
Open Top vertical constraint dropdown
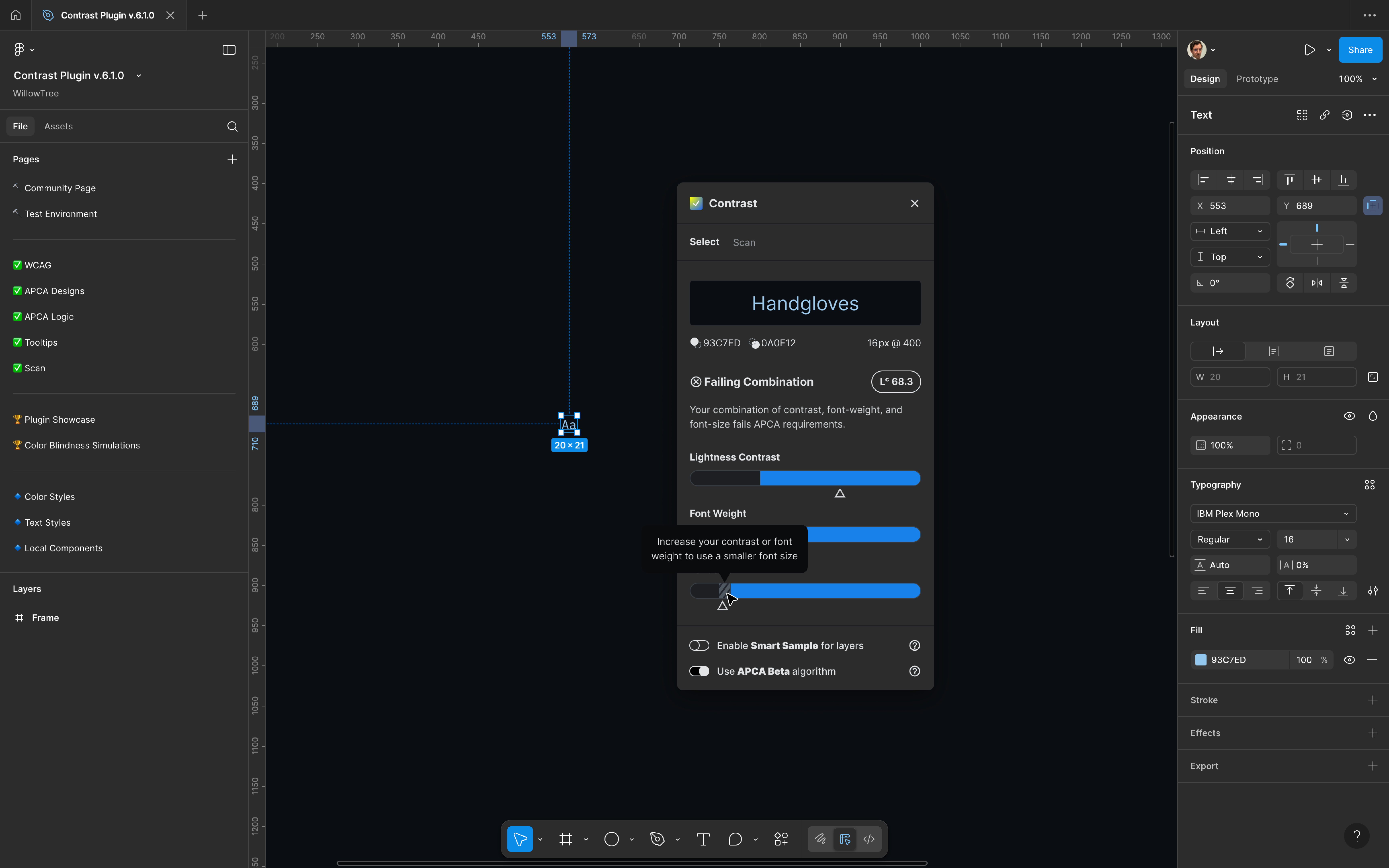1230,257
